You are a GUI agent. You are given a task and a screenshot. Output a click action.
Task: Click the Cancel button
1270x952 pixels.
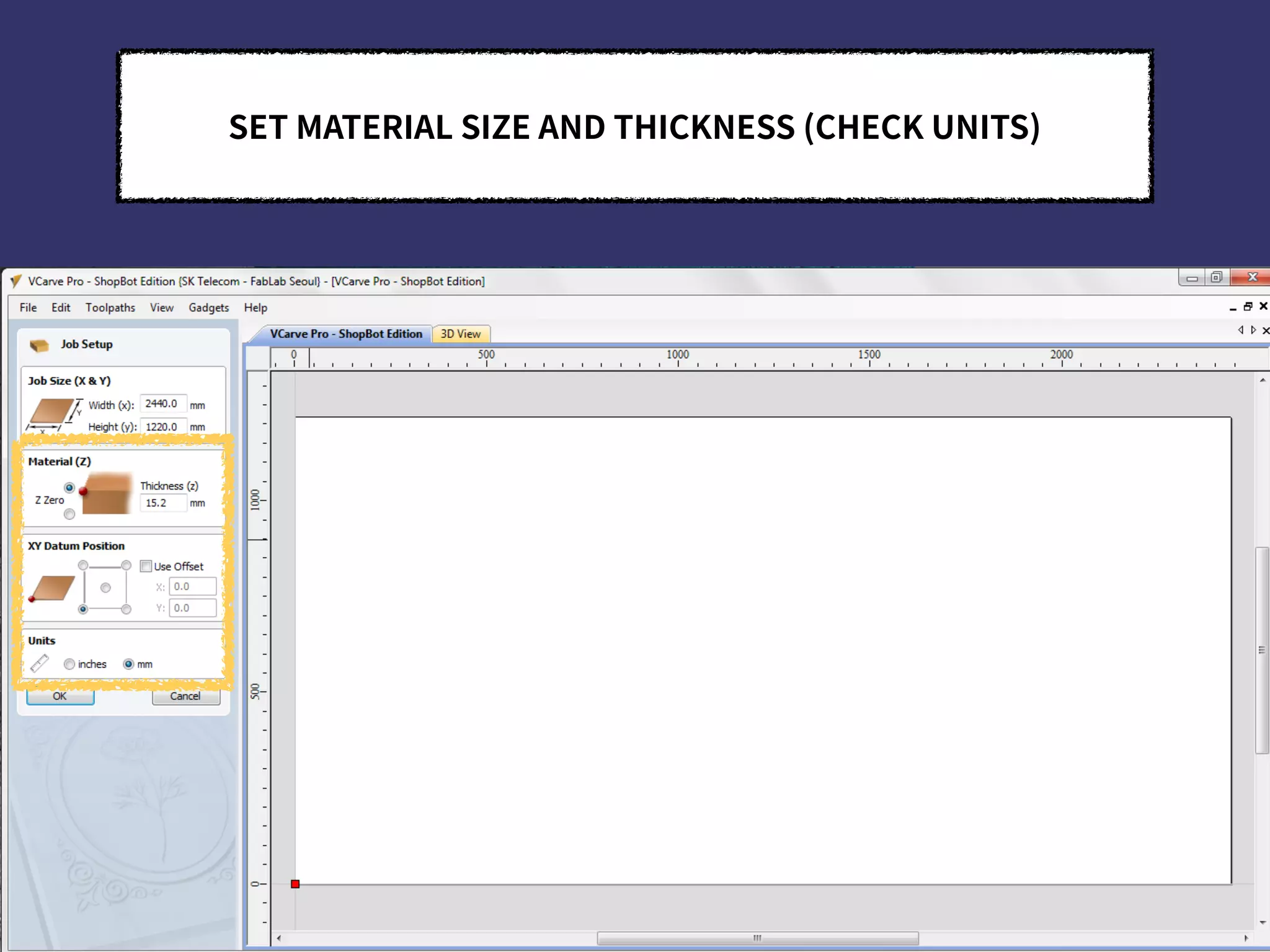(185, 697)
